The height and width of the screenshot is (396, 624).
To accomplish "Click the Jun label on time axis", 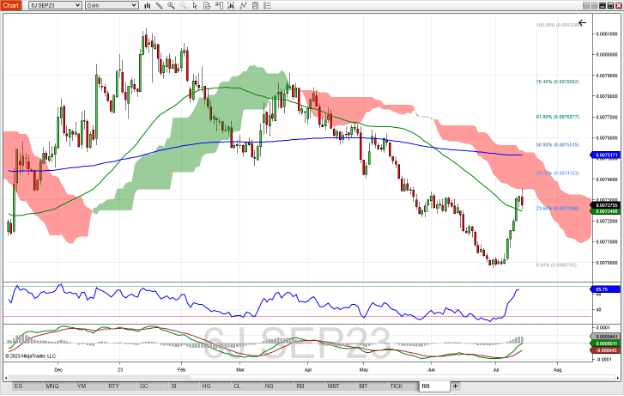I will 431,370.
